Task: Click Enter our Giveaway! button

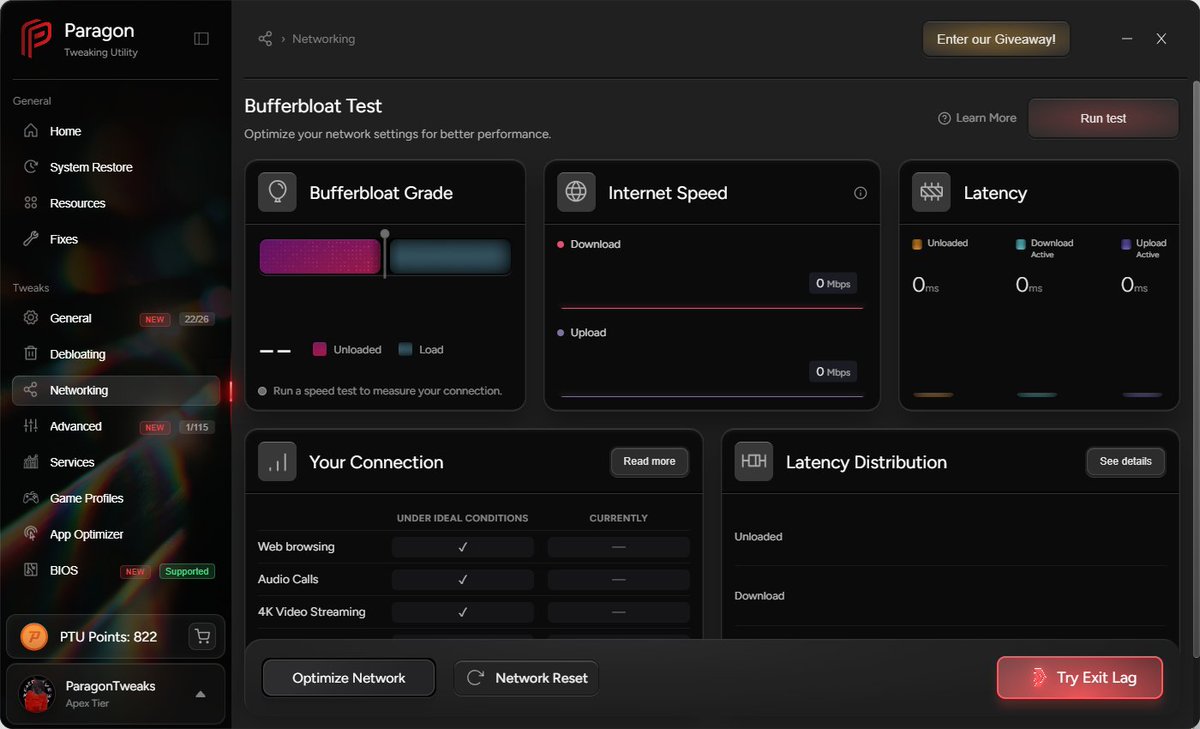Action: (x=996, y=39)
